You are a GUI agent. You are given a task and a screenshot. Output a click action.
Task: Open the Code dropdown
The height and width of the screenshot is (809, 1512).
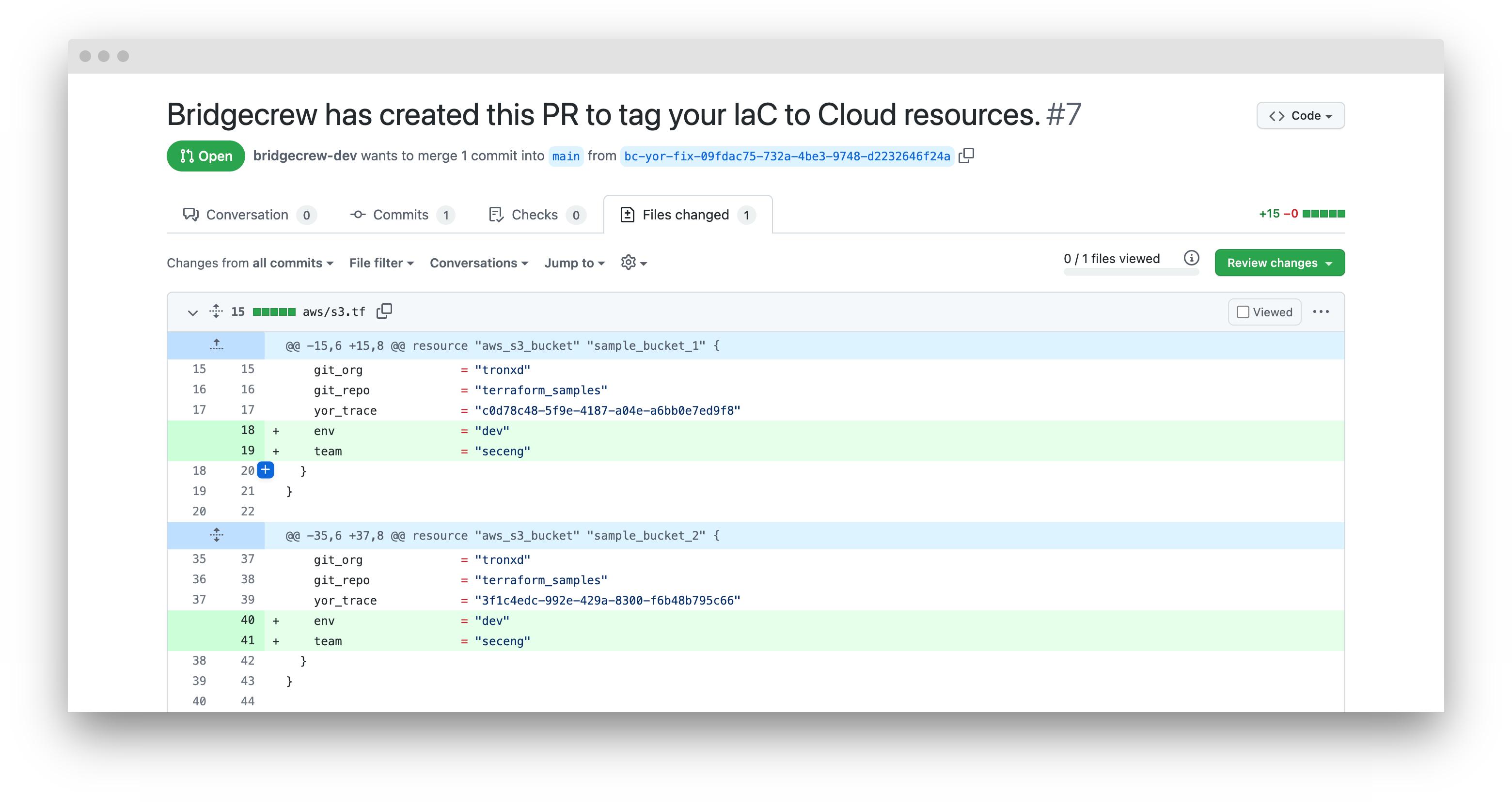[x=1300, y=116]
